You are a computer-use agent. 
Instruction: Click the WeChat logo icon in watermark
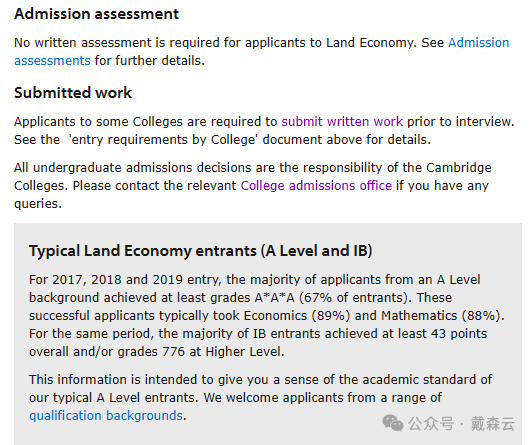click(x=393, y=423)
